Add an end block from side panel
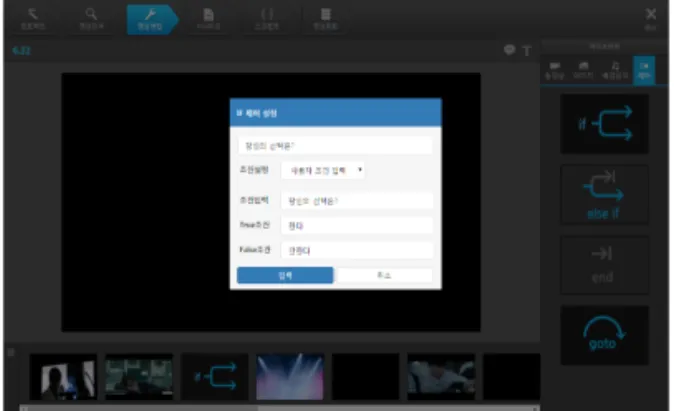This screenshot has height=411, width=674. point(604,265)
